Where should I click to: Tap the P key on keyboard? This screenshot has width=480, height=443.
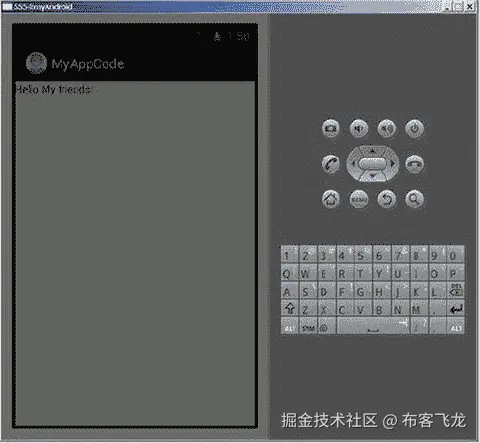[x=455, y=273]
